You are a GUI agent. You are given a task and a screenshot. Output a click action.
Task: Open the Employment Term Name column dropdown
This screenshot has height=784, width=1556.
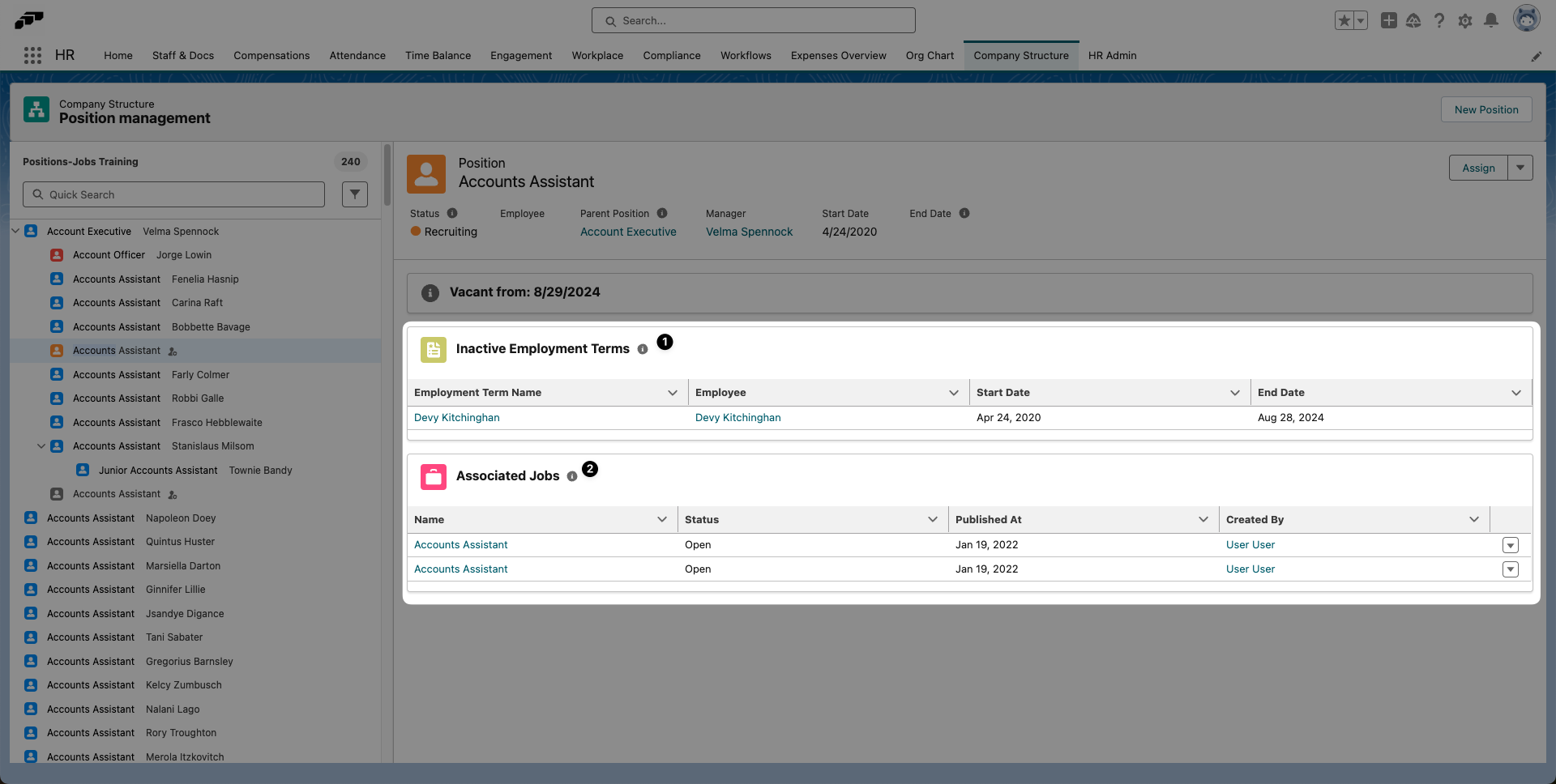[x=673, y=392]
